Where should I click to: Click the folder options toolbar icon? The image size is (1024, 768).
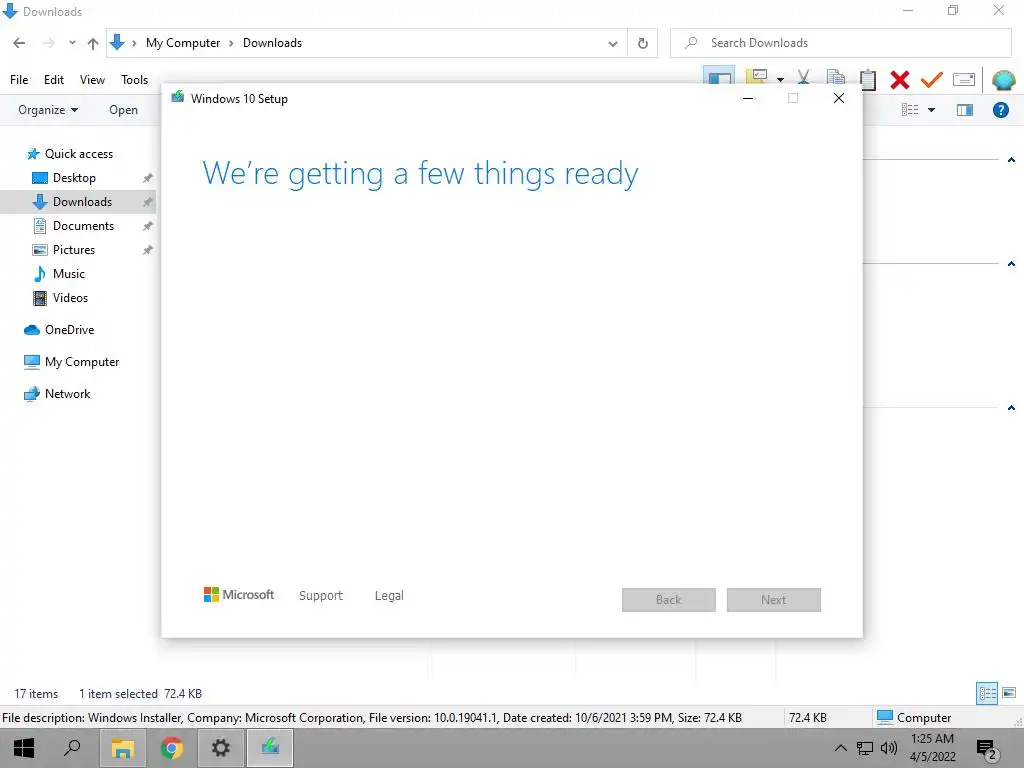click(x=756, y=78)
